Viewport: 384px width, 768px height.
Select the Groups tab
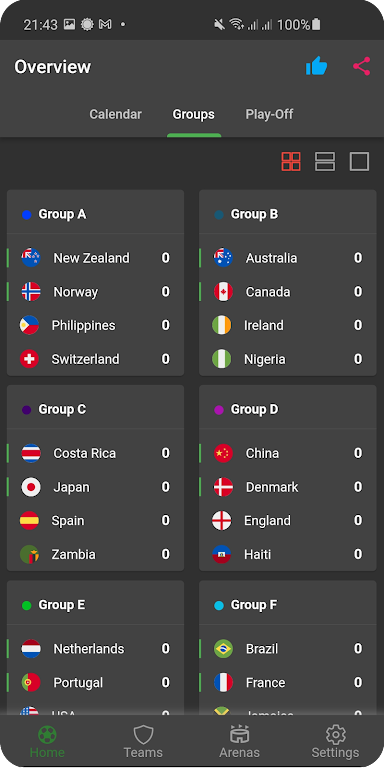[x=193, y=114]
